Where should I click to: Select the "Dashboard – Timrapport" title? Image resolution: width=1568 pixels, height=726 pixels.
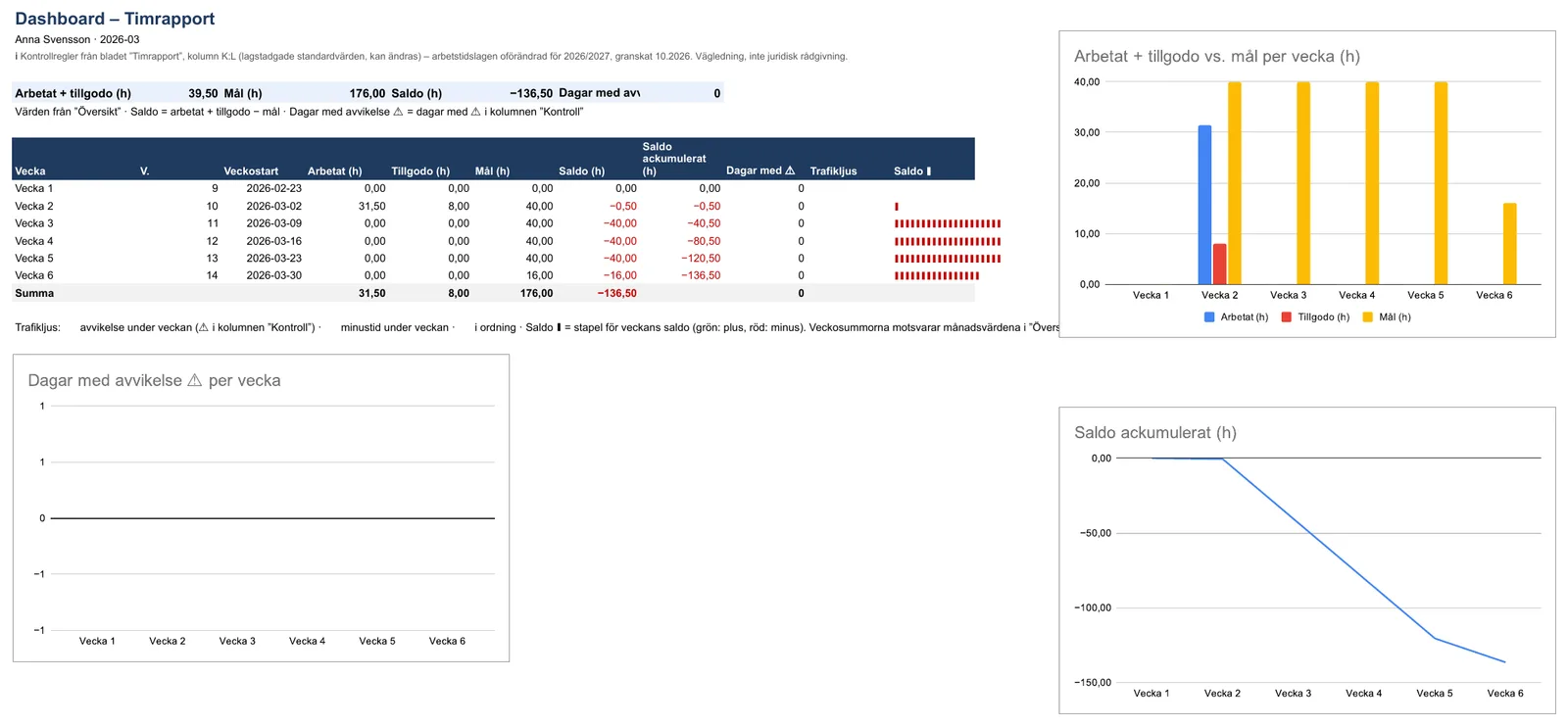[x=115, y=19]
